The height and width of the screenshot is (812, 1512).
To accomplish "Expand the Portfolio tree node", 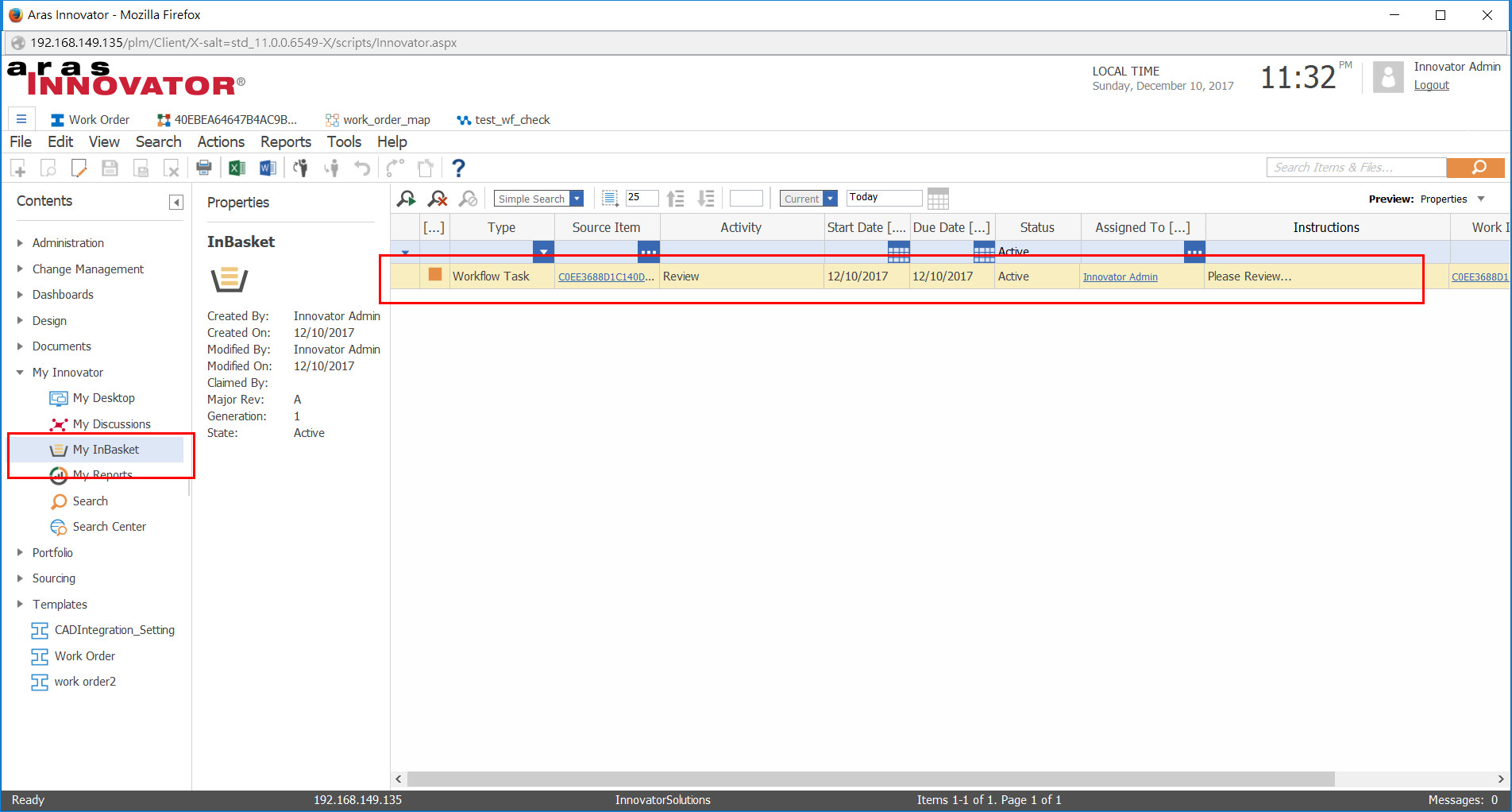I will (20, 552).
